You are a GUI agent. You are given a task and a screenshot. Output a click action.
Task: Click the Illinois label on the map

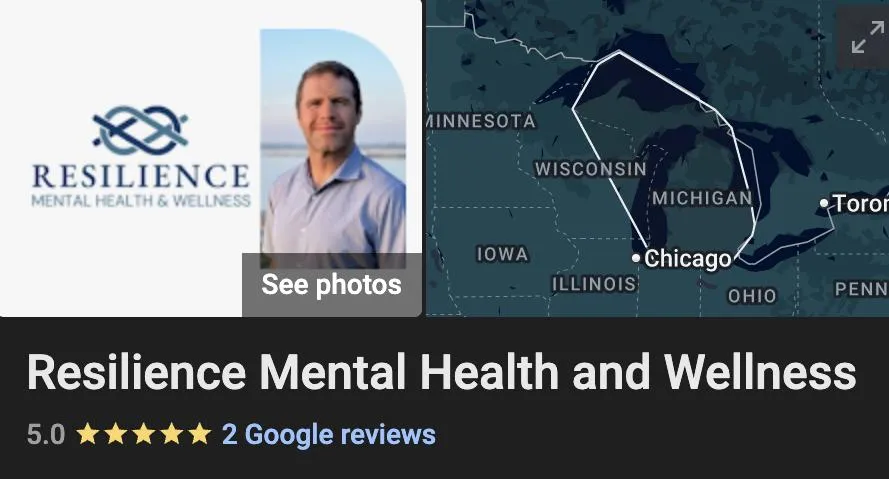click(594, 283)
